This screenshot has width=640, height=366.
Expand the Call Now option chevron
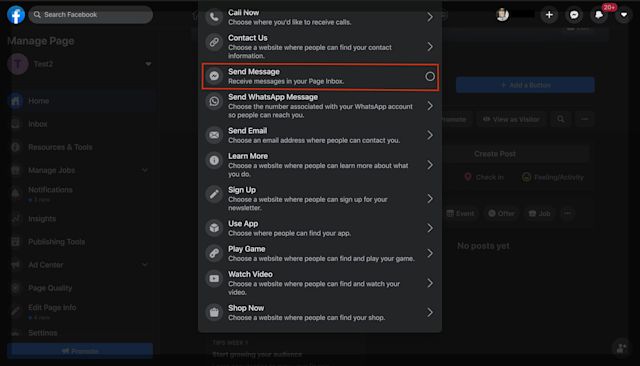pyautogui.click(x=430, y=17)
